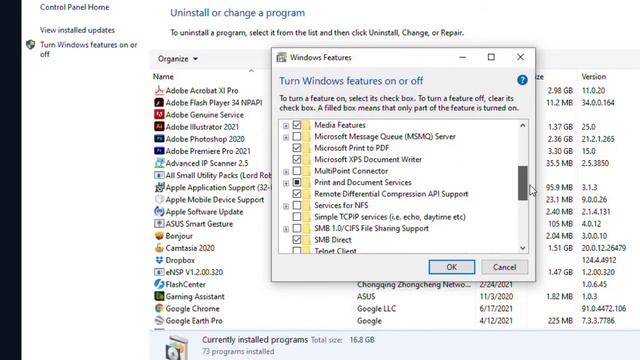Expand the MultiPoint Connector node
640x360 pixels.
click(x=286, y=171)
